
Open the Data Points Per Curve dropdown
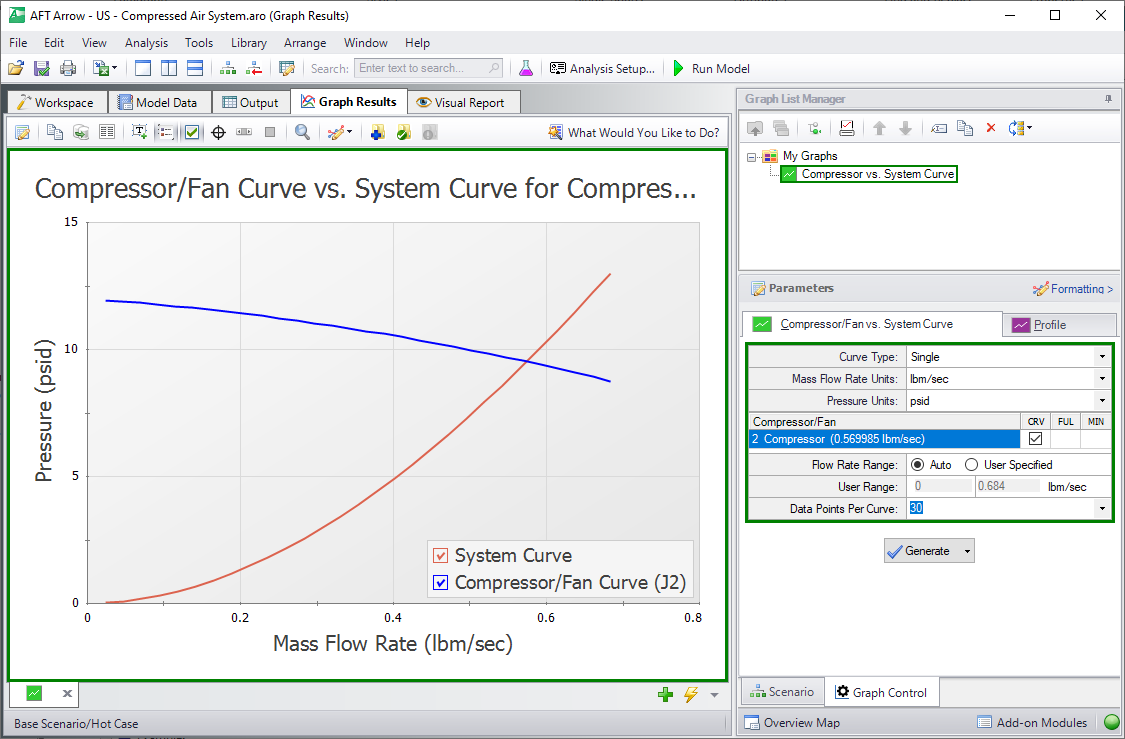tap(1102, 509)
